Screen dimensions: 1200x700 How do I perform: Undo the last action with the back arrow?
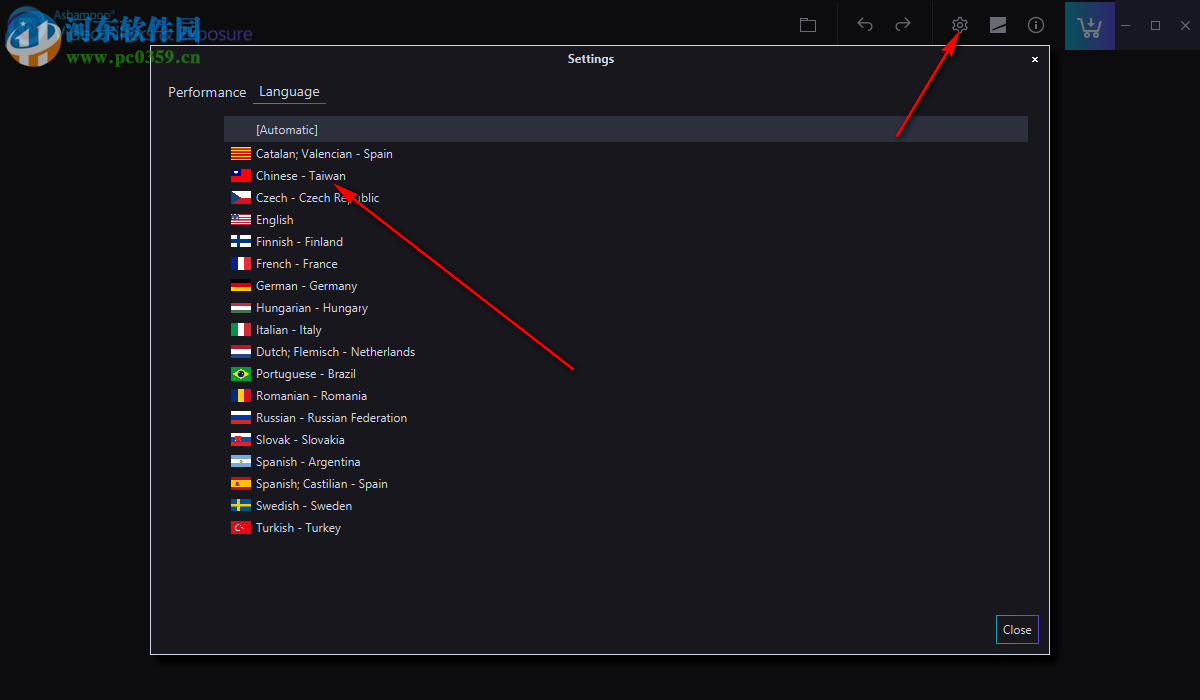click(864, 25)
